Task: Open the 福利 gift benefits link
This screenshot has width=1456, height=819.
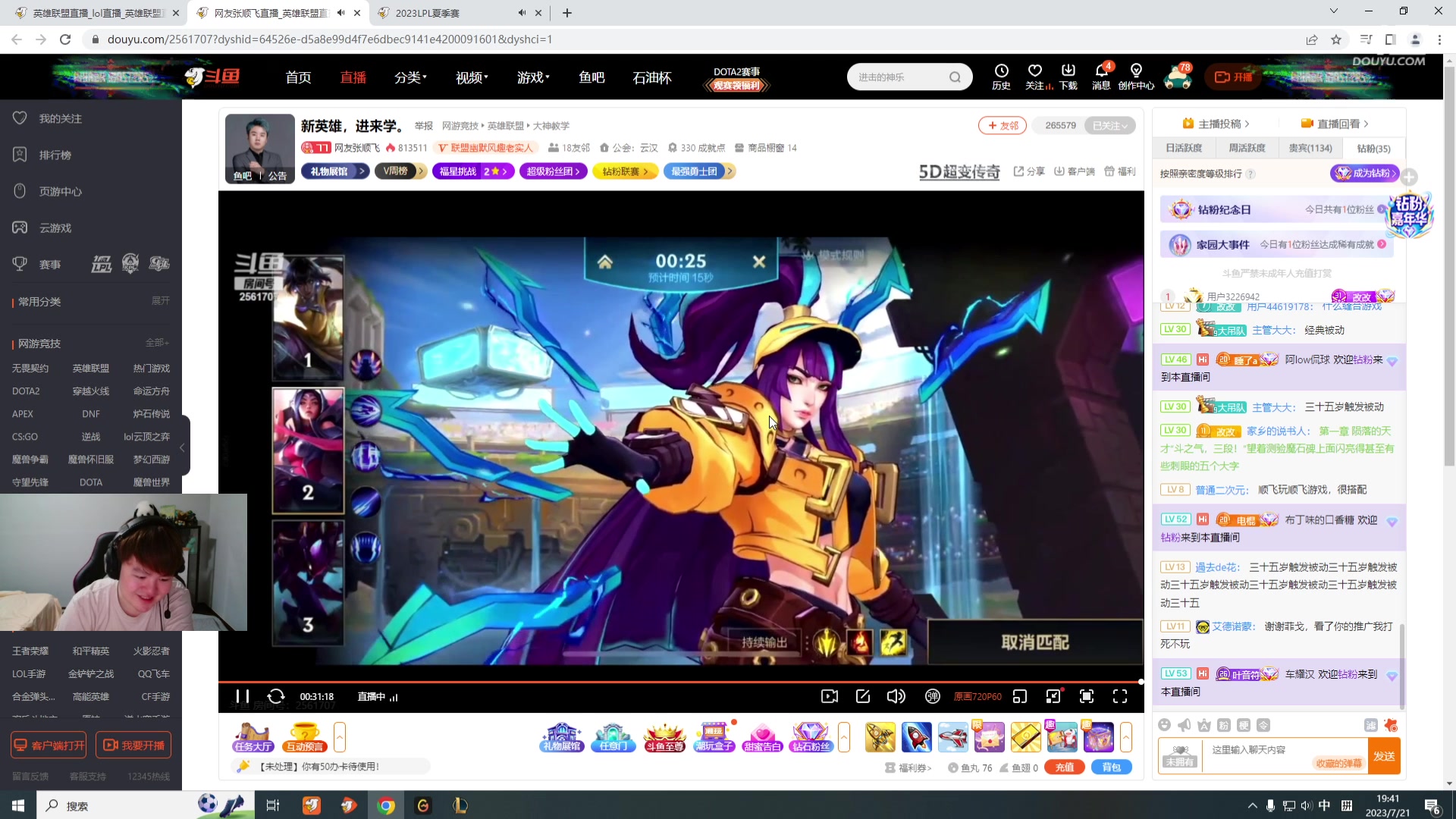Action: click(1120, 171)
